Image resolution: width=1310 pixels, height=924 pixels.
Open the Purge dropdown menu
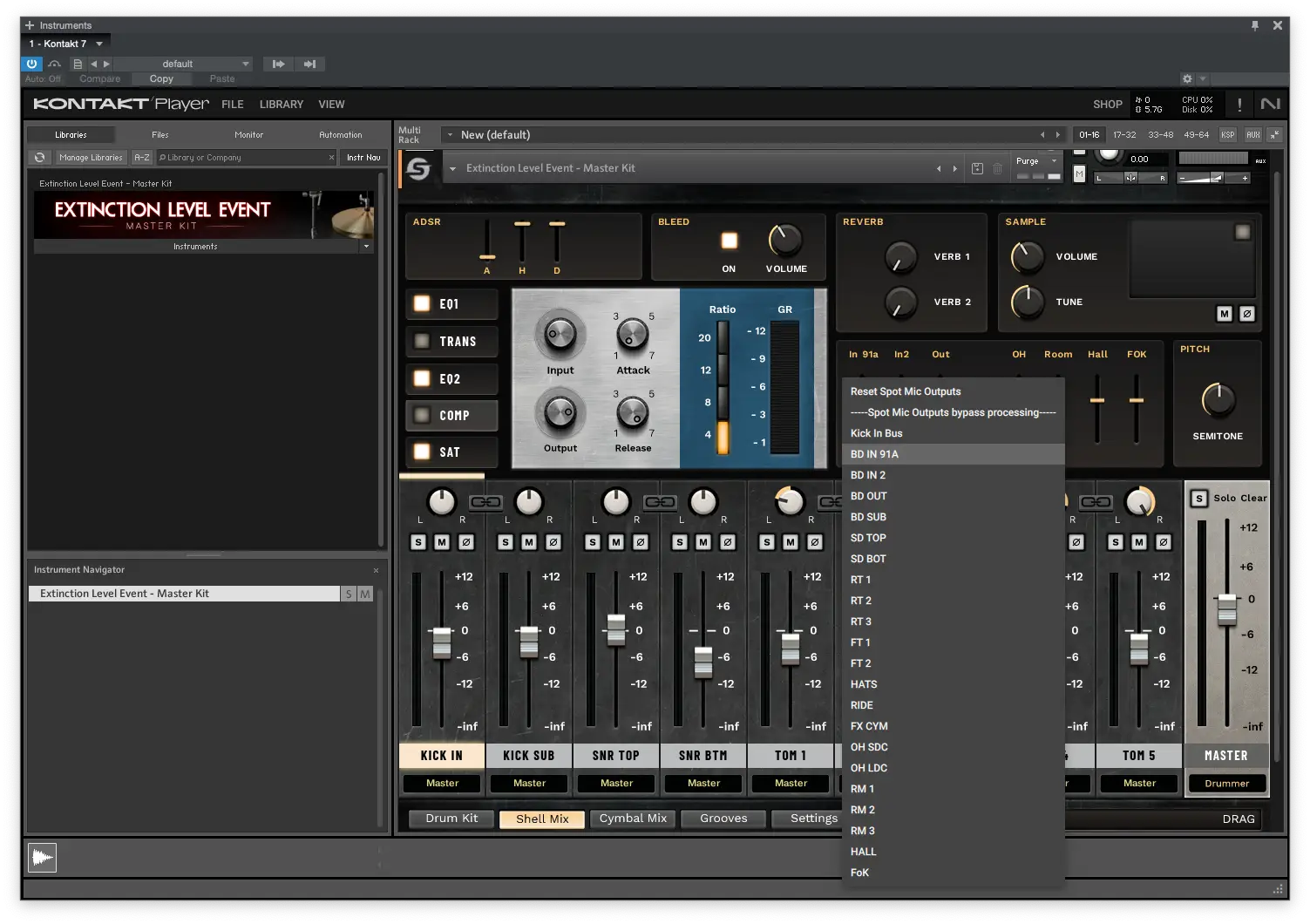tap(1036, 161)
